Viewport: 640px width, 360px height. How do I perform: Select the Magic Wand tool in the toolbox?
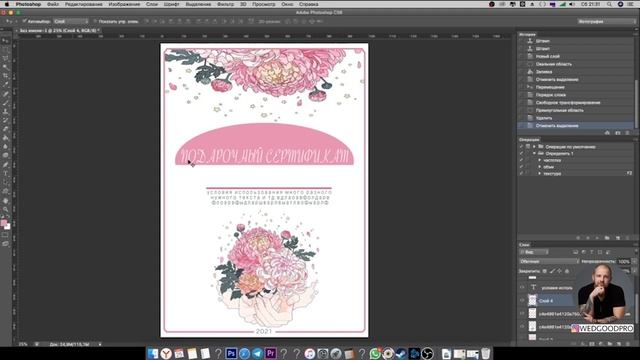pos(5,67)
